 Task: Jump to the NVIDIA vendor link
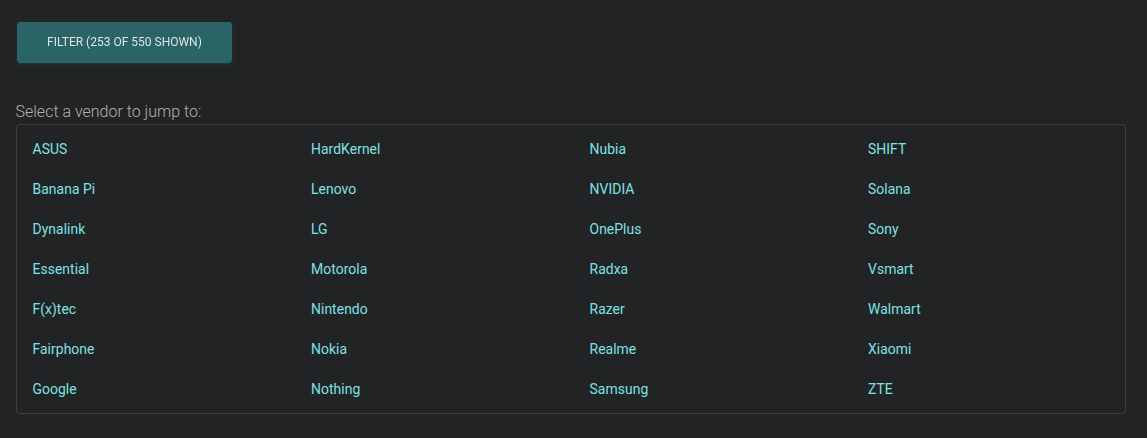pyautogui.click(x=612, y=189)
